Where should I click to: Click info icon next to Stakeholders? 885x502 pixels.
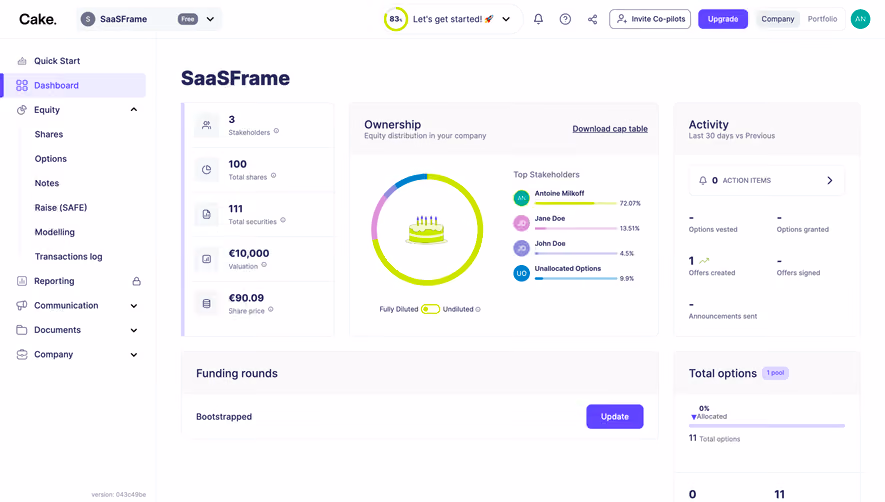pyautogui.click(x=277, y=131)
